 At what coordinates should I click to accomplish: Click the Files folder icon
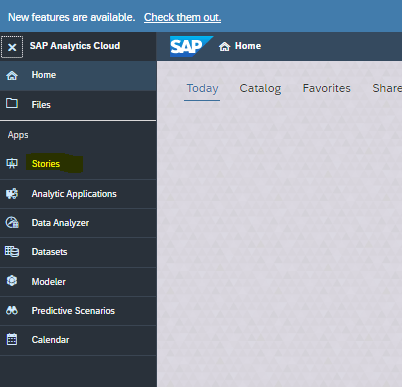coord(12,103)
